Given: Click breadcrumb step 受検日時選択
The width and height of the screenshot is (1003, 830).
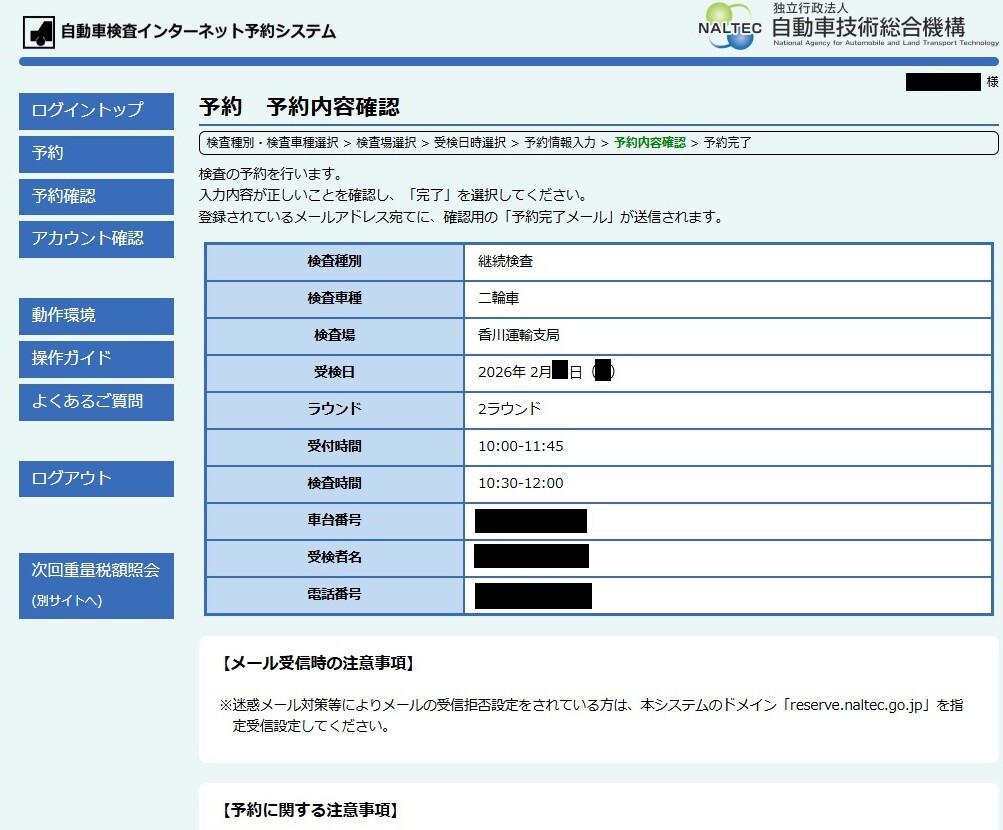Looking at the screenshot, I should [x=470, y=143].
